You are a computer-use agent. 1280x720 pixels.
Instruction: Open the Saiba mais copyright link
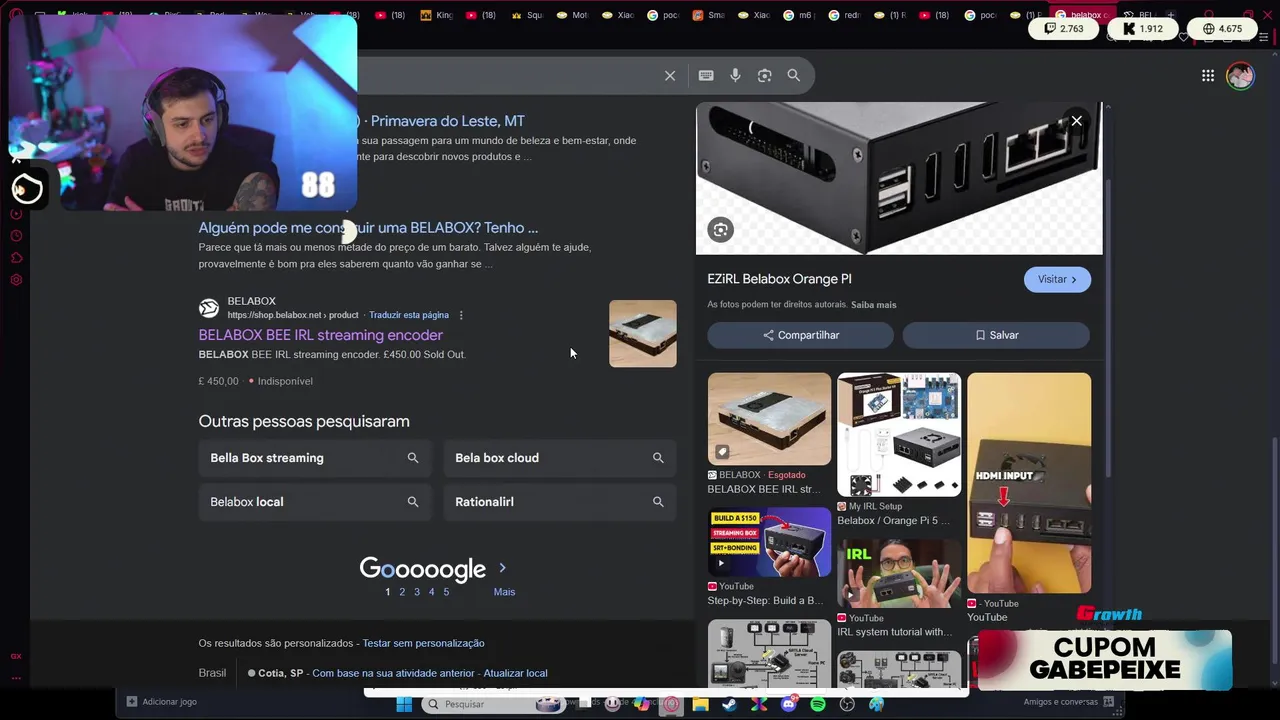[873, 305]
